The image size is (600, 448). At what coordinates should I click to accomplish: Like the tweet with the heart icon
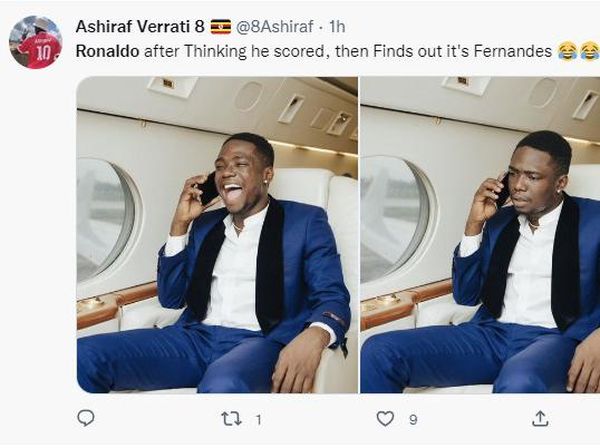(x=385, y=419)
